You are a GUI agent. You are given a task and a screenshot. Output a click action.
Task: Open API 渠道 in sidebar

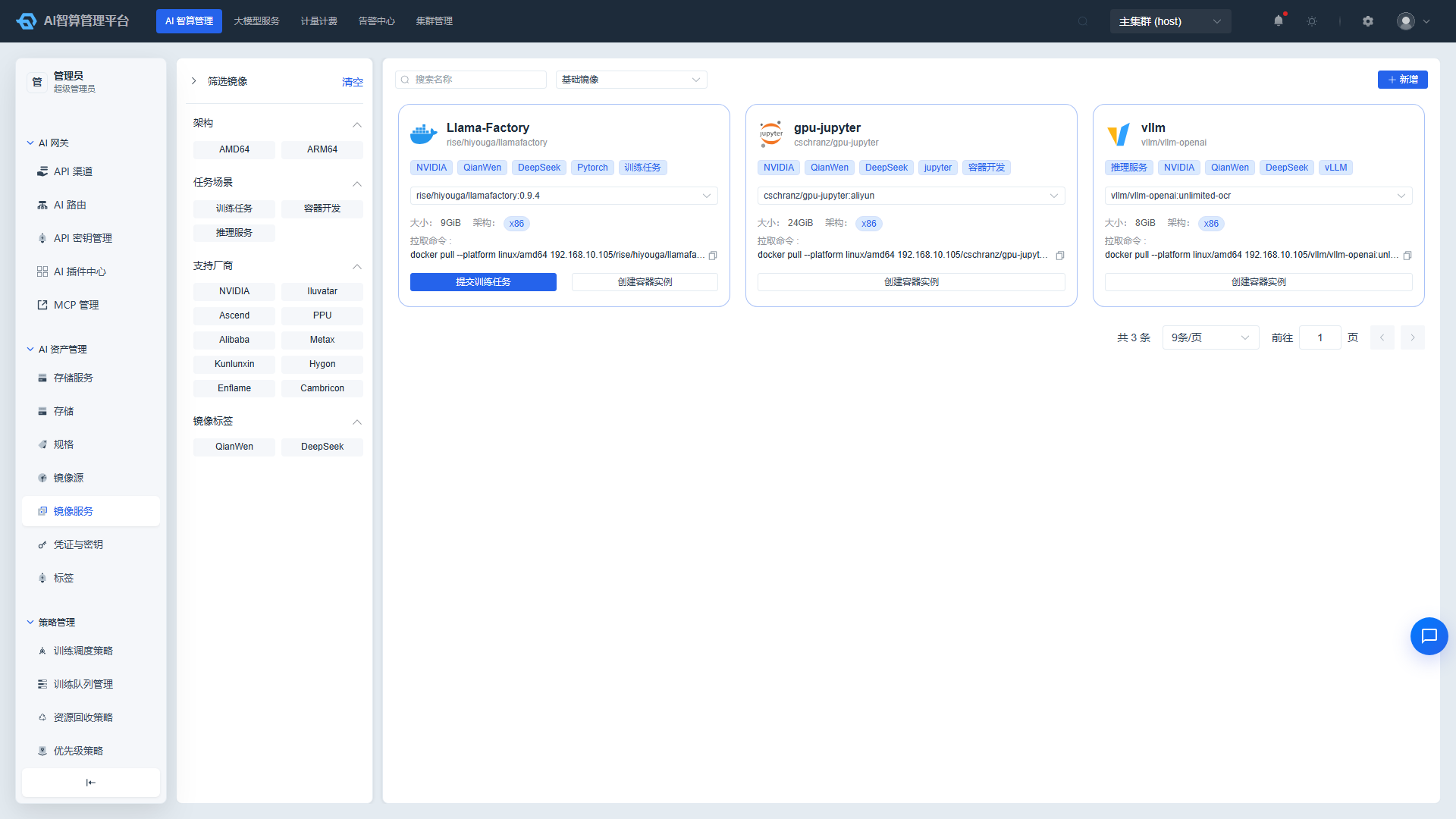[x=91, y=171]
